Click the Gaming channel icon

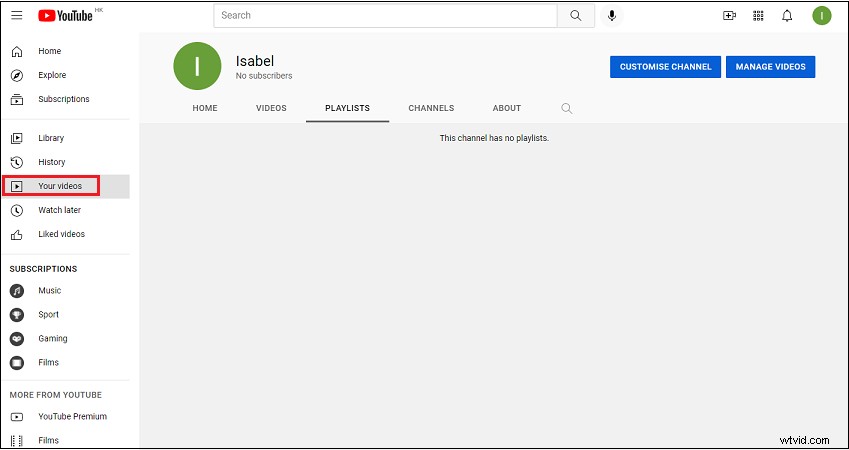pyautogui.click(x=17, y=339)
